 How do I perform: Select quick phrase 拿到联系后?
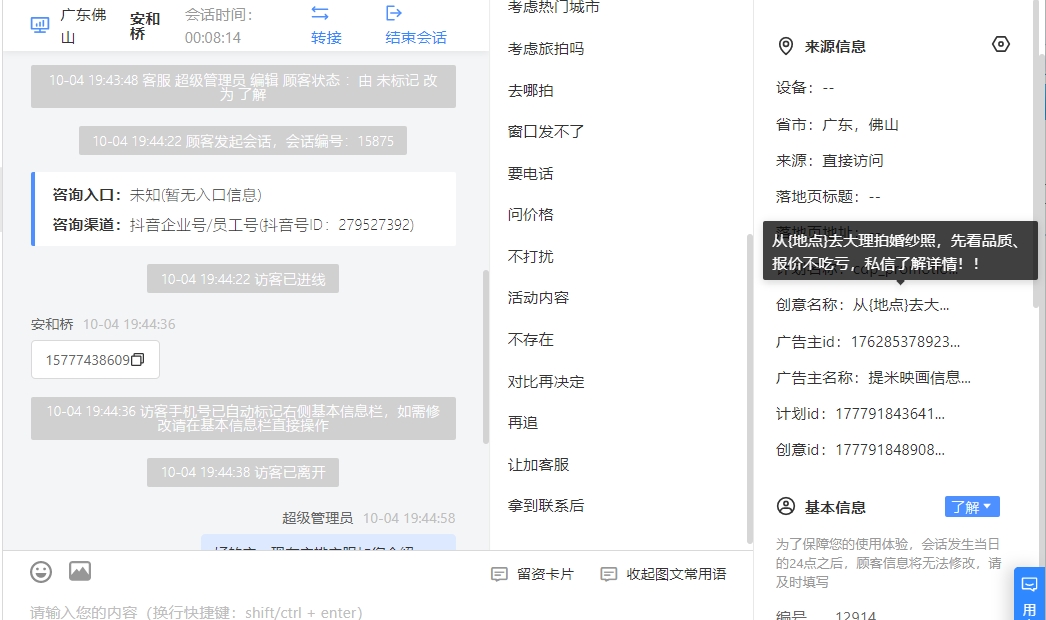[x=546, y=506]
